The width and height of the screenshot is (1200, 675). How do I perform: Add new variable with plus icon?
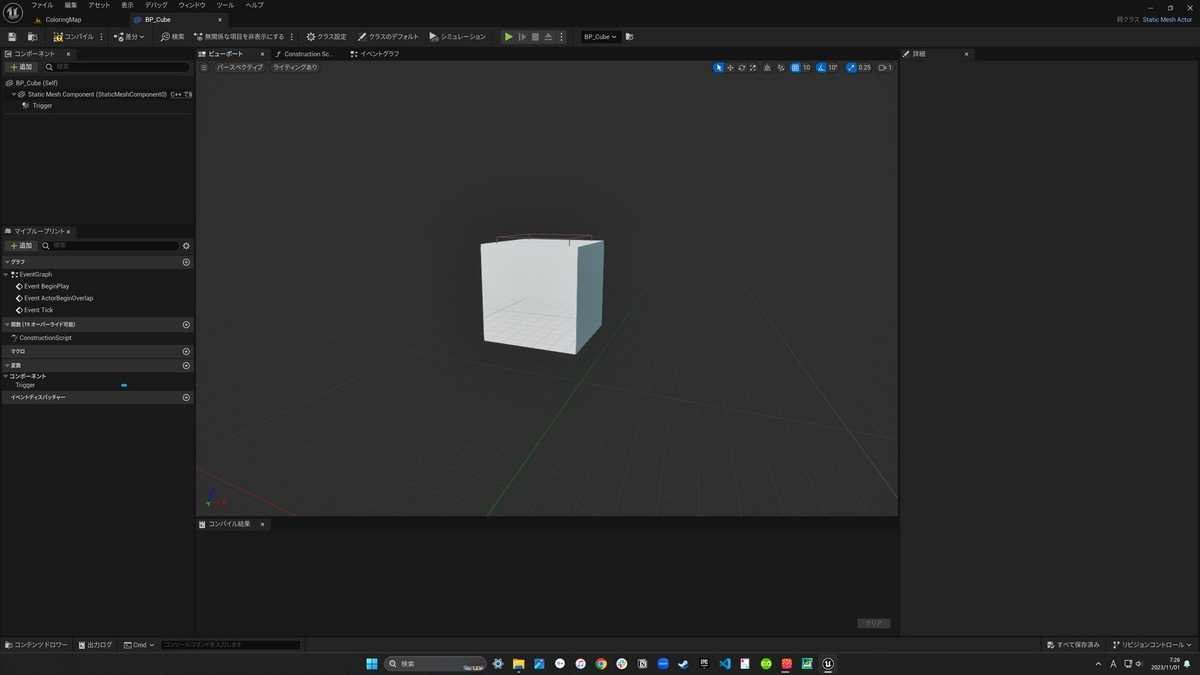186,366
